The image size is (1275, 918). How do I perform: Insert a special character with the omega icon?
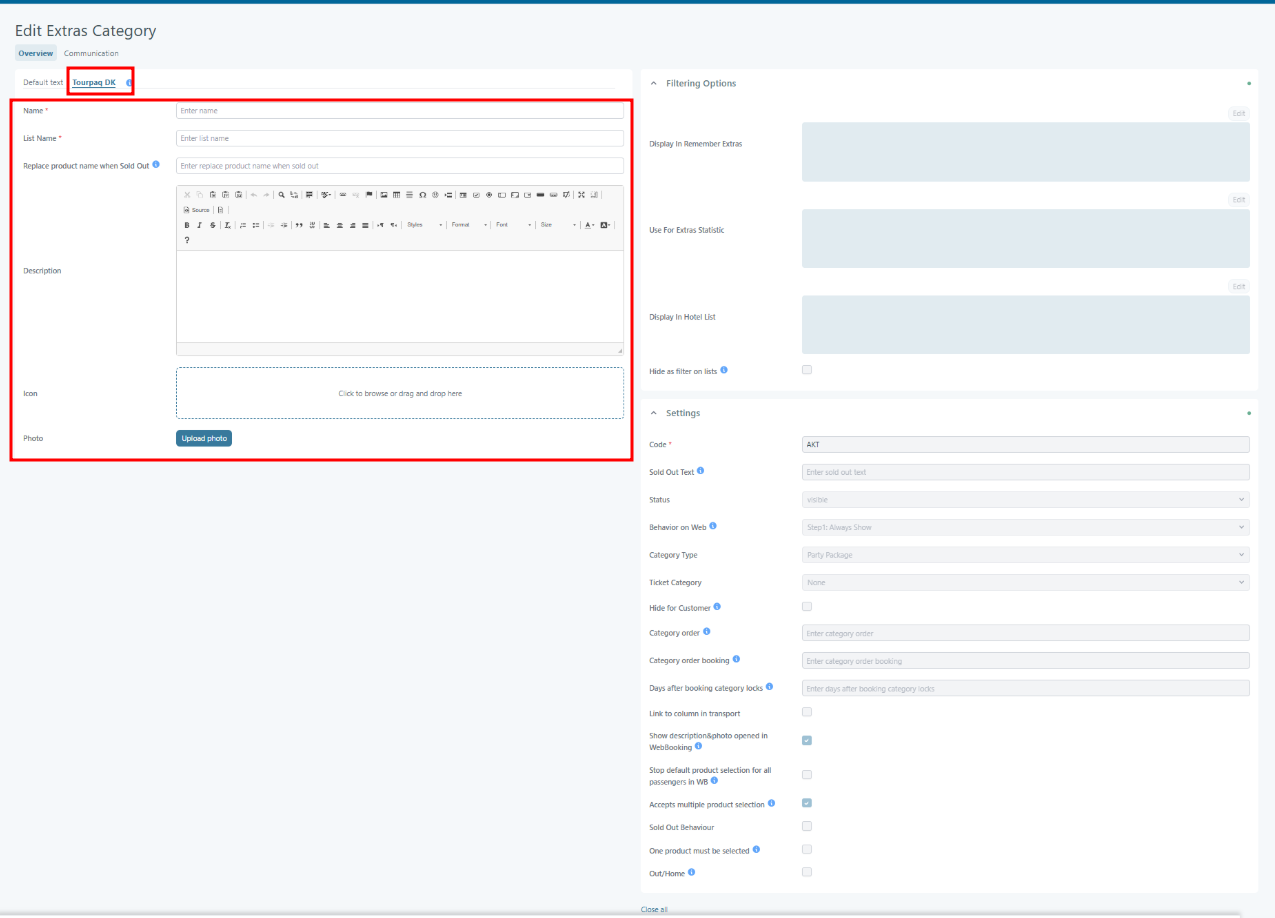pos(423,195)
